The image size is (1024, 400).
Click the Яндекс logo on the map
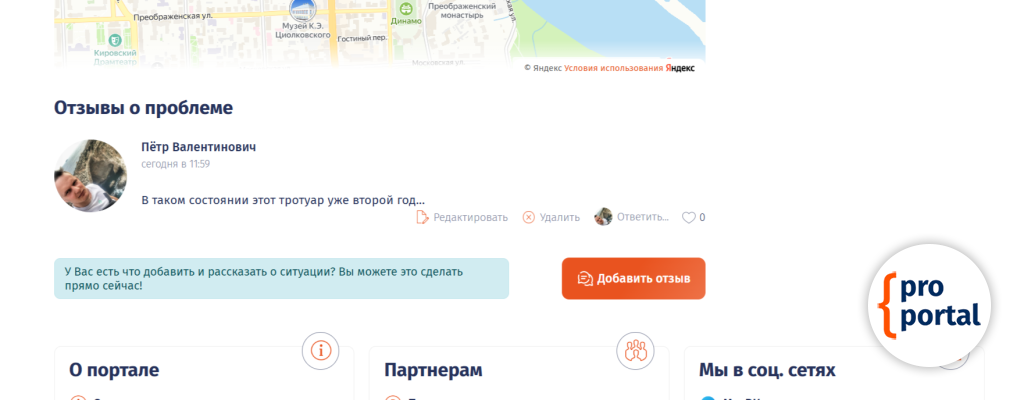click(x=680, y=68)
